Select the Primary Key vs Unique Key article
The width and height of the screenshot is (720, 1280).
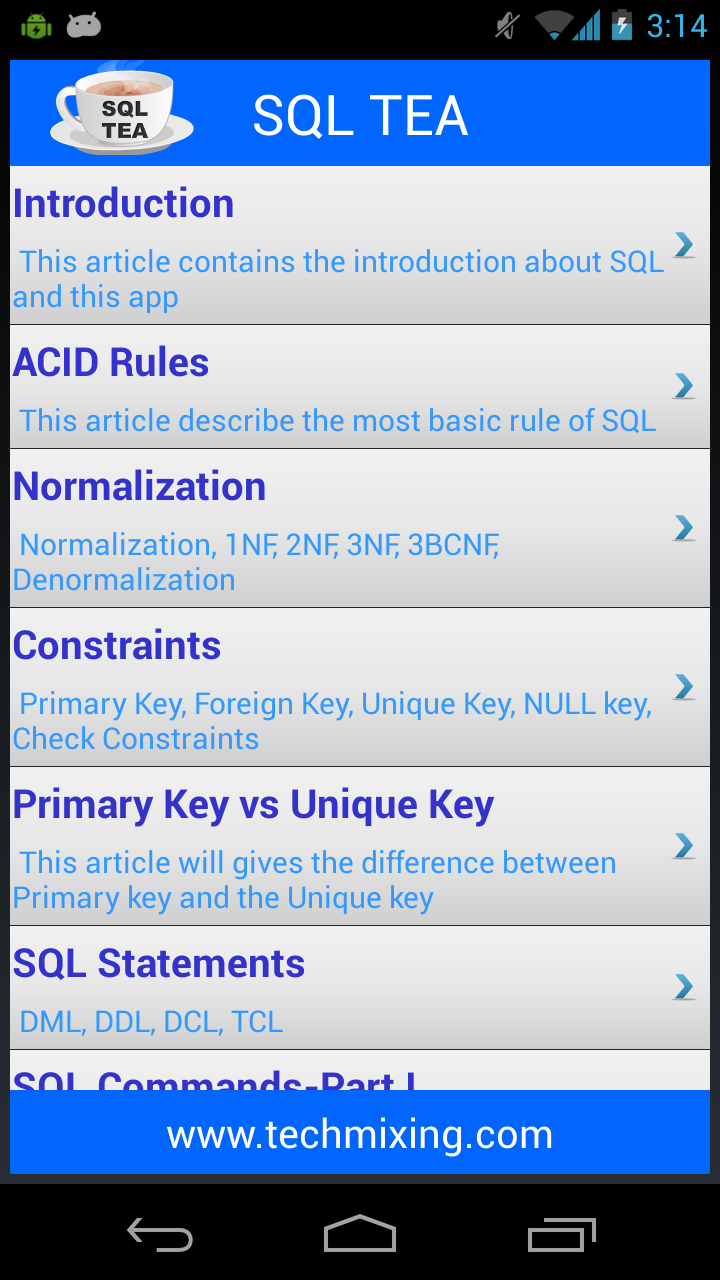pos(340,846)
